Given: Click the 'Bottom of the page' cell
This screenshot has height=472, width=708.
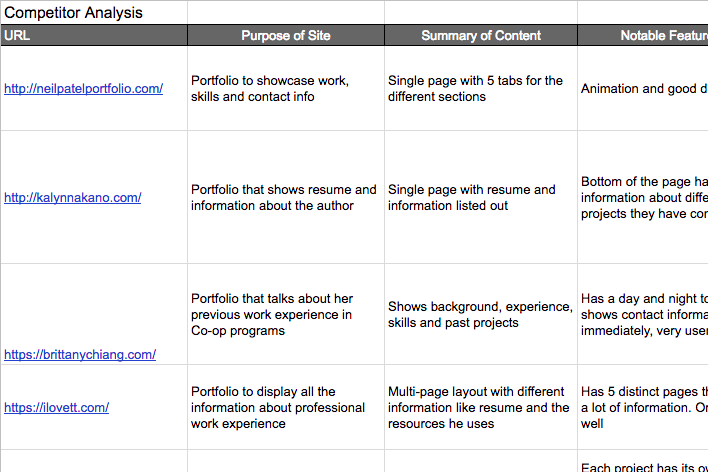Looking at the screenshot, I should pos(642,198).
